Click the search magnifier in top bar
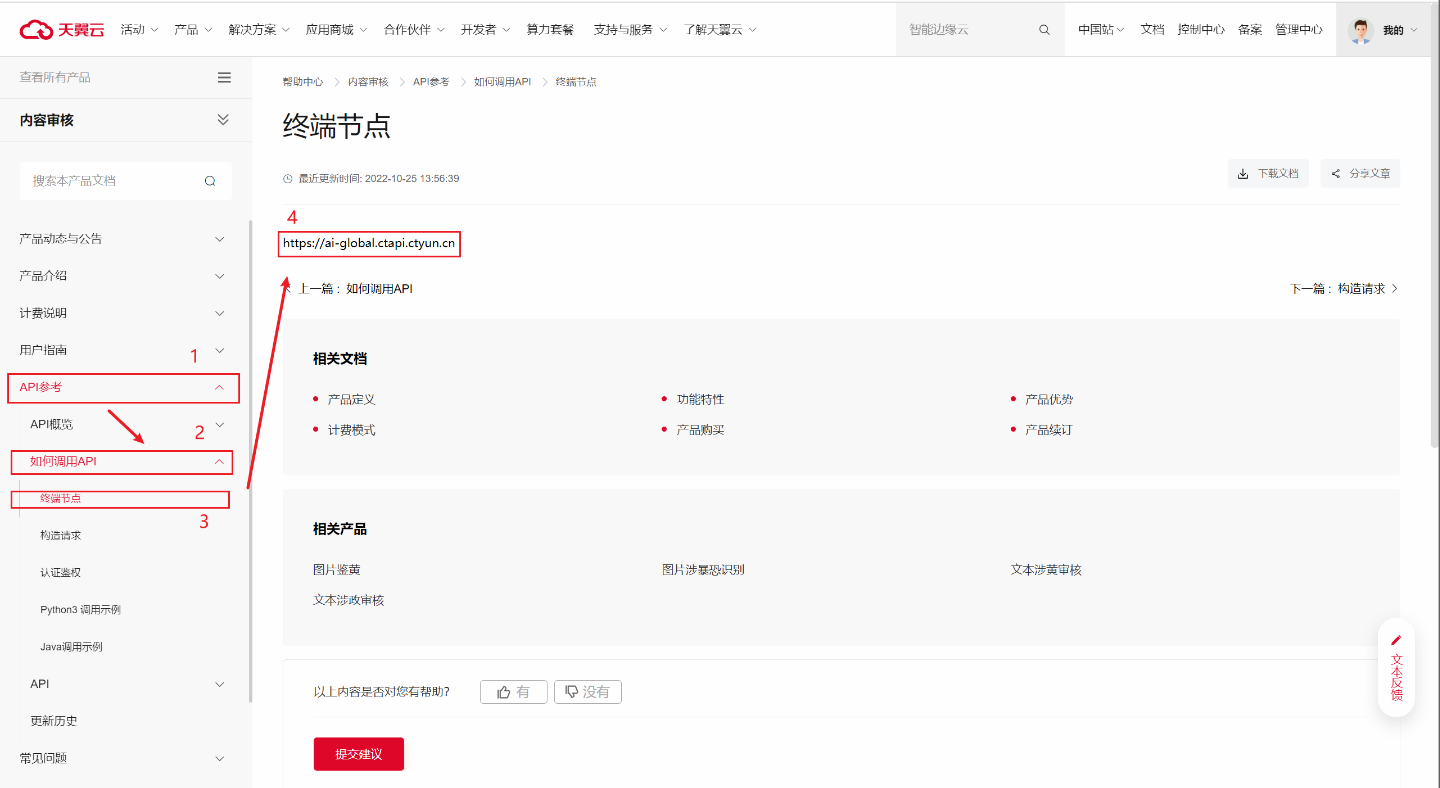 pos(1044,30)
